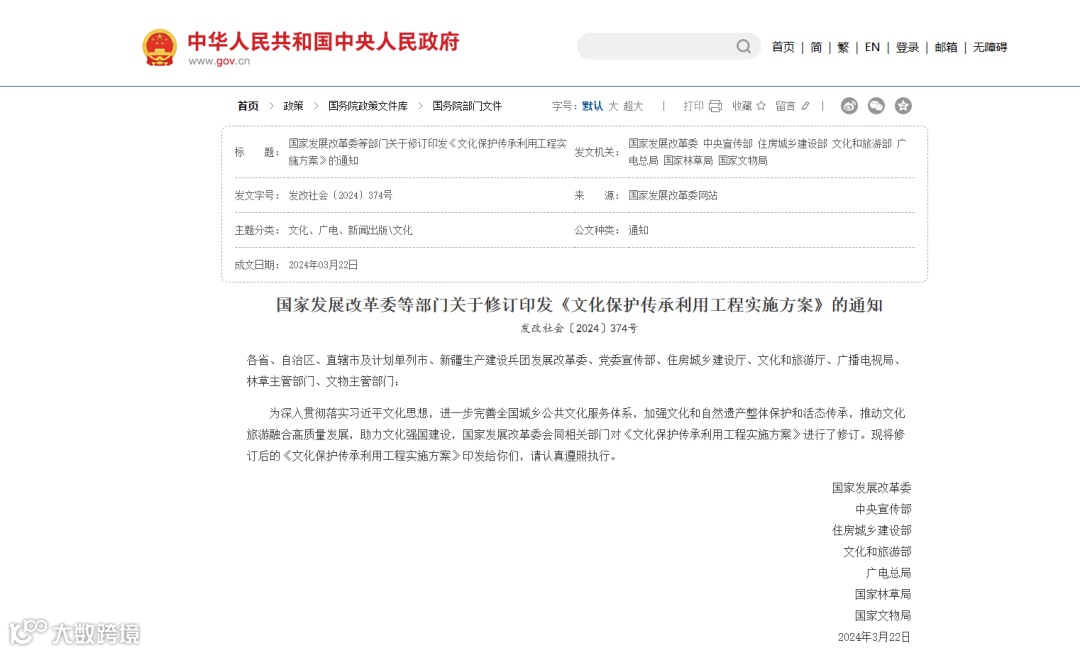This screenshot has width=1080, height=653.
Task: Click closing date 2024年3月22日
Action: [874, 637]
